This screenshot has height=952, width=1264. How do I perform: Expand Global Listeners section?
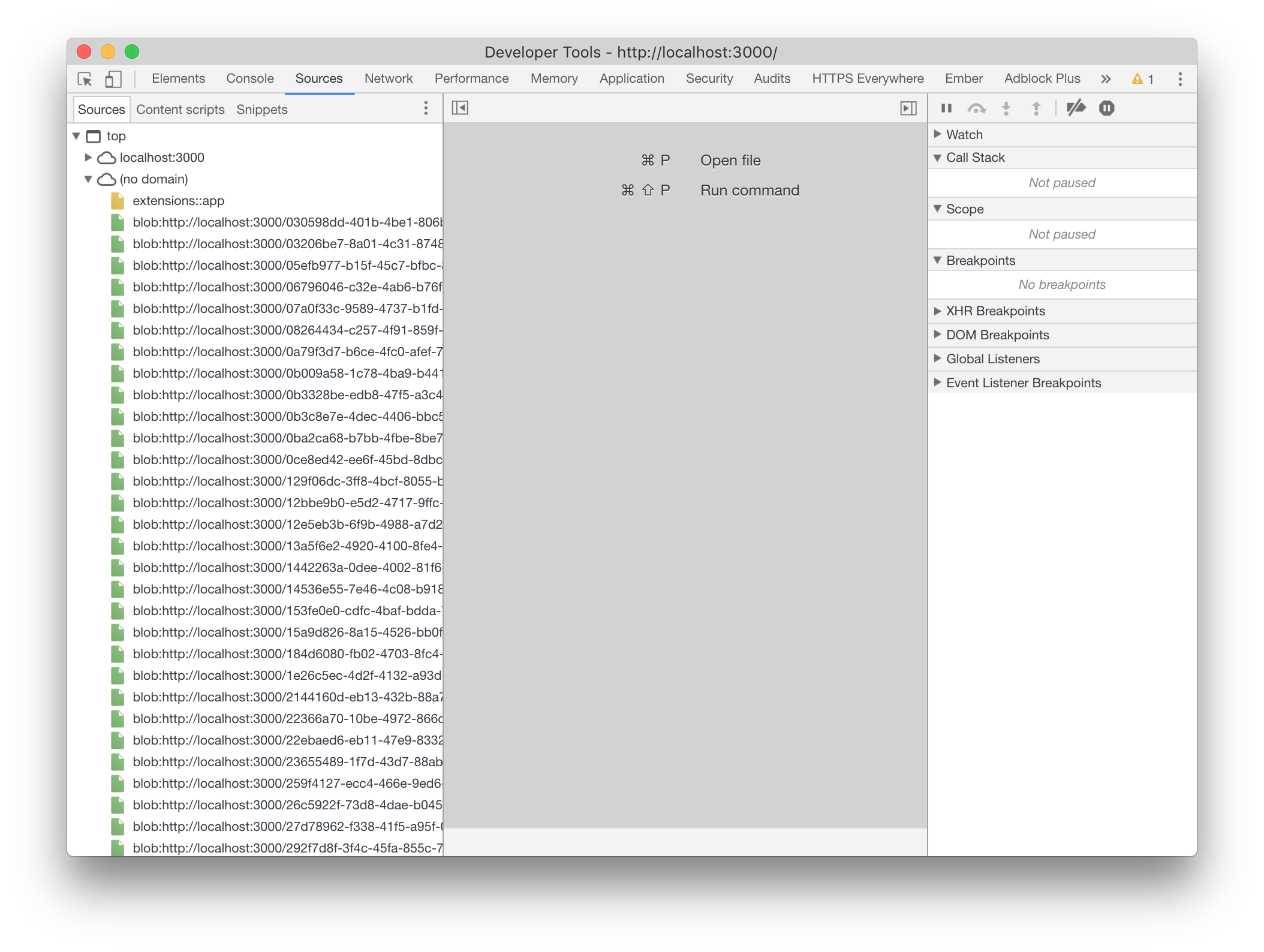point(937,358)
